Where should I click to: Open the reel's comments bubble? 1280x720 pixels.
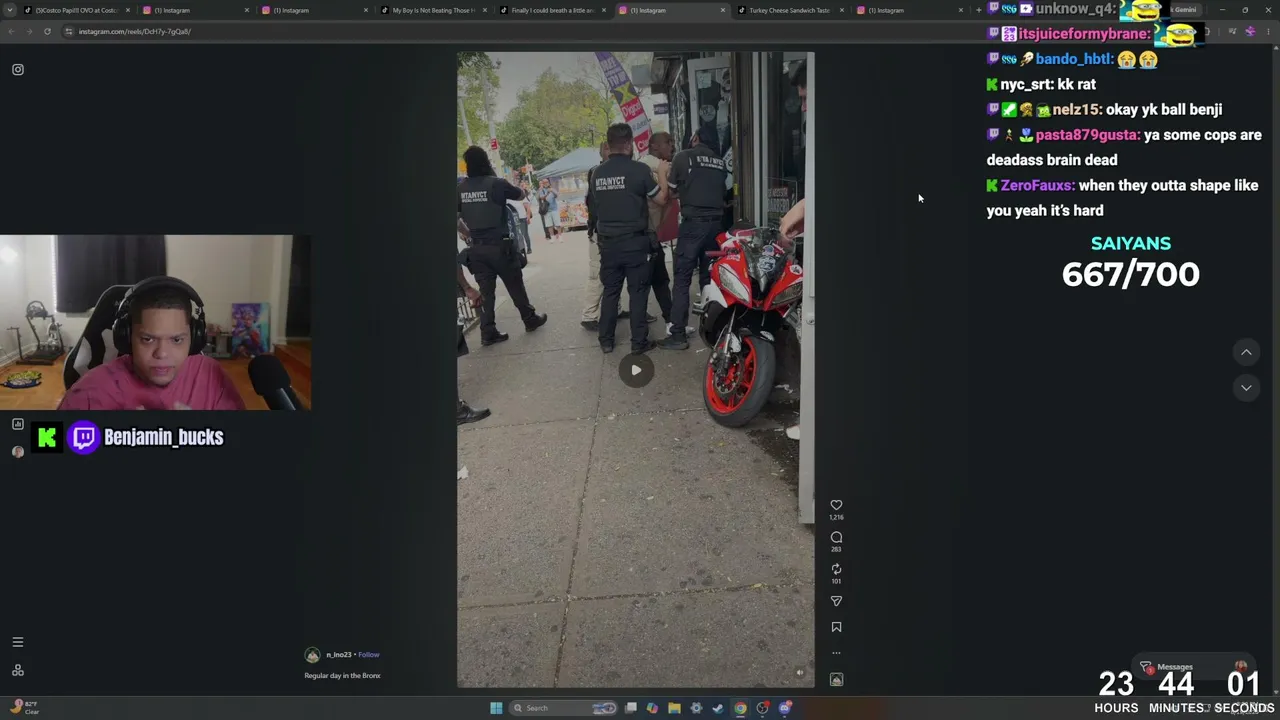click(836, 537)
